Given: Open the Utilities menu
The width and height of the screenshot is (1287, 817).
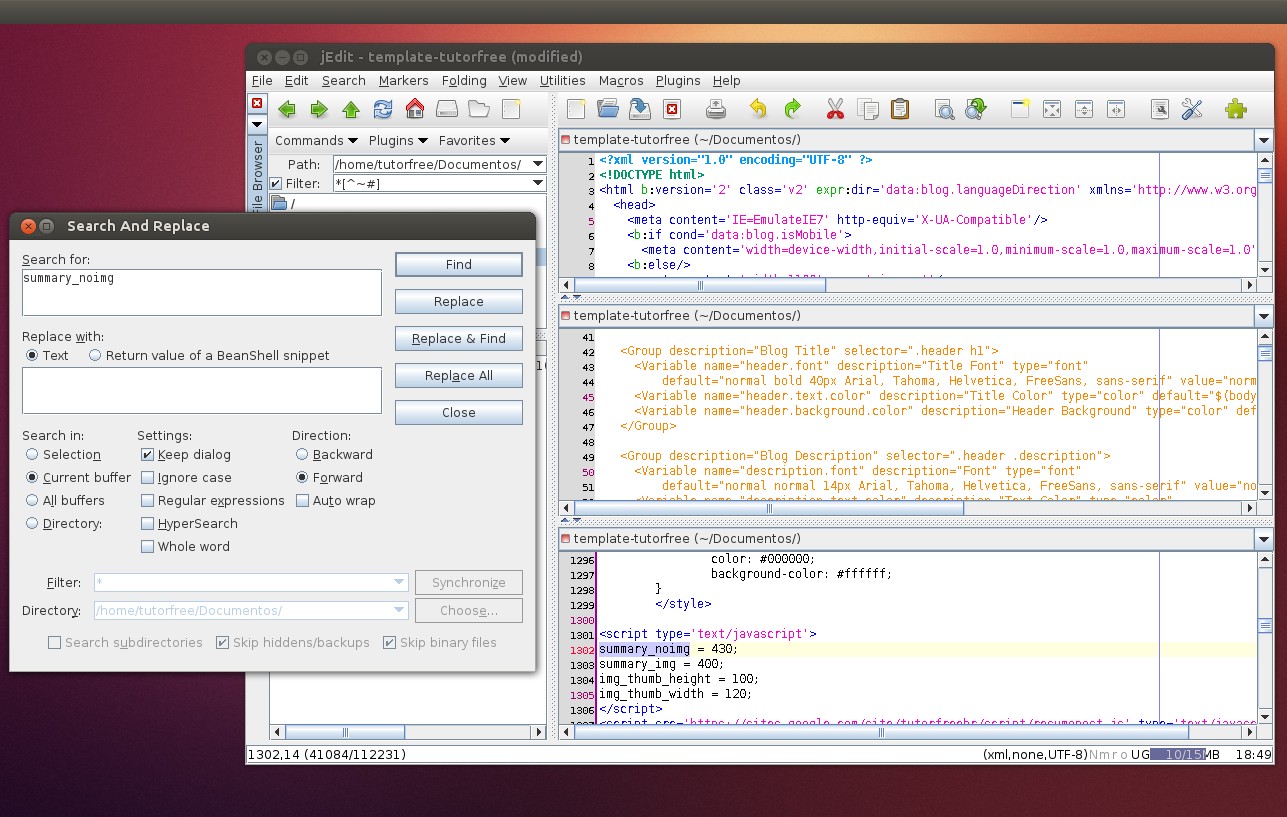Looking at the screenshot, I should pos(562,81).
